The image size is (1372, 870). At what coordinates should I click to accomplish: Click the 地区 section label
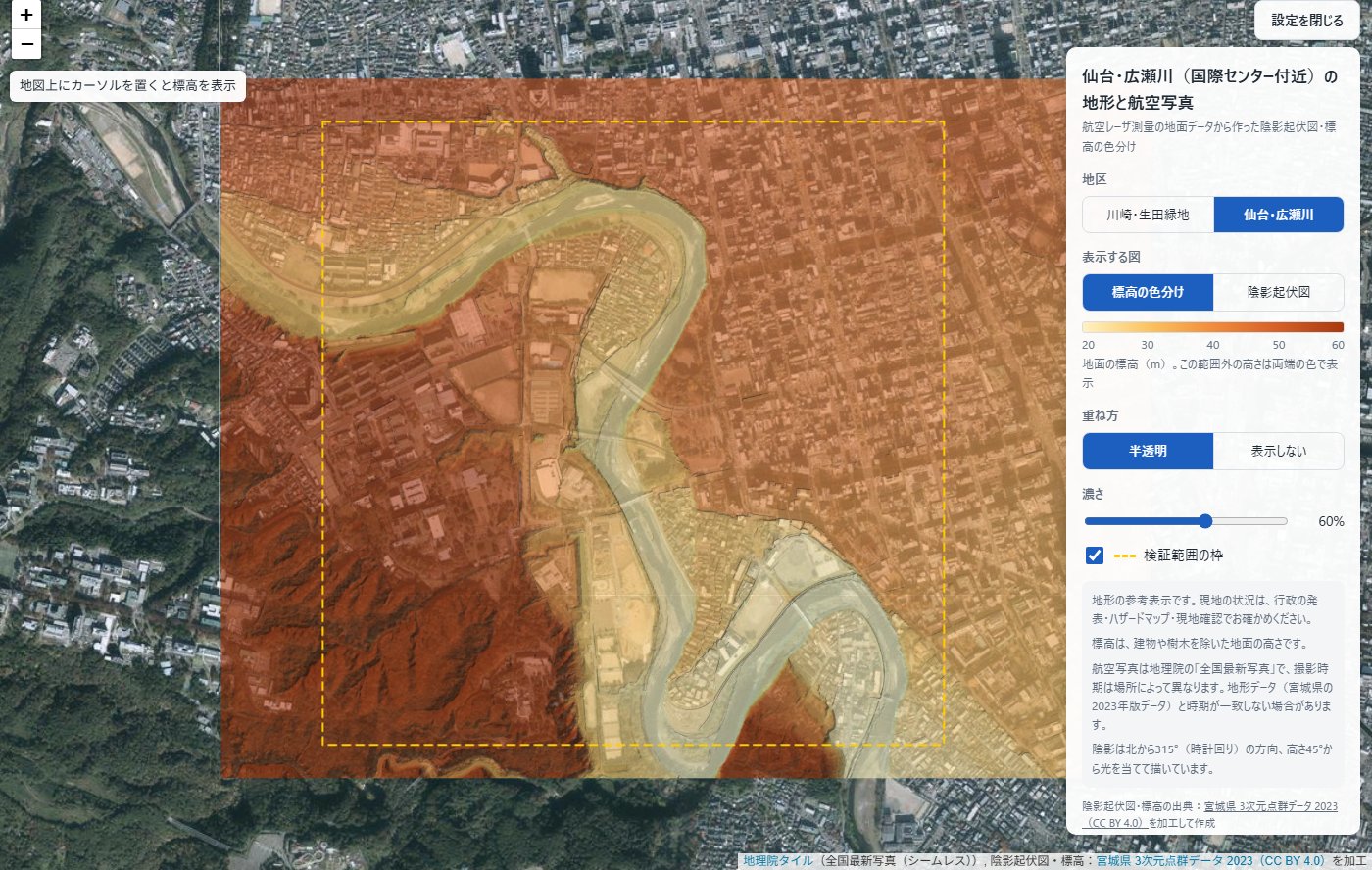pyautogui.click(x=1095, y=179)
